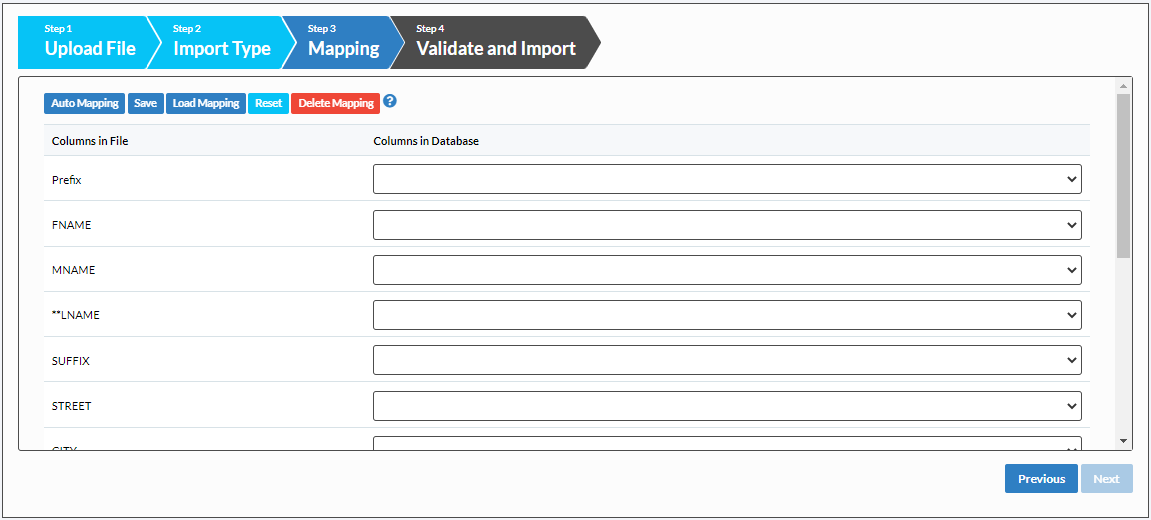The width and height of the screenshot is (1151, 520).
Task: Expand the FNAME column dropdown
Action: 727,225
